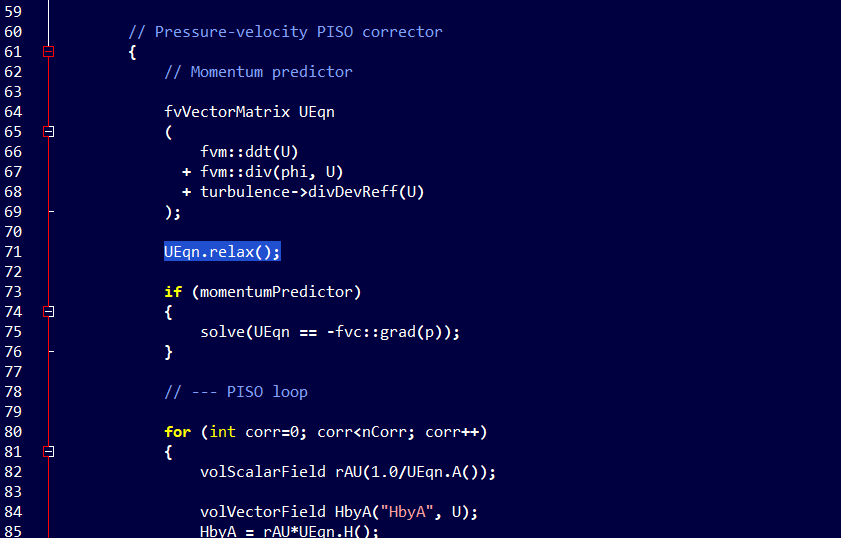The width and height of the screenshot is (841, 538).
Task: Place cursor in highlighted UEqn.relax(); text
Action: 222,252
